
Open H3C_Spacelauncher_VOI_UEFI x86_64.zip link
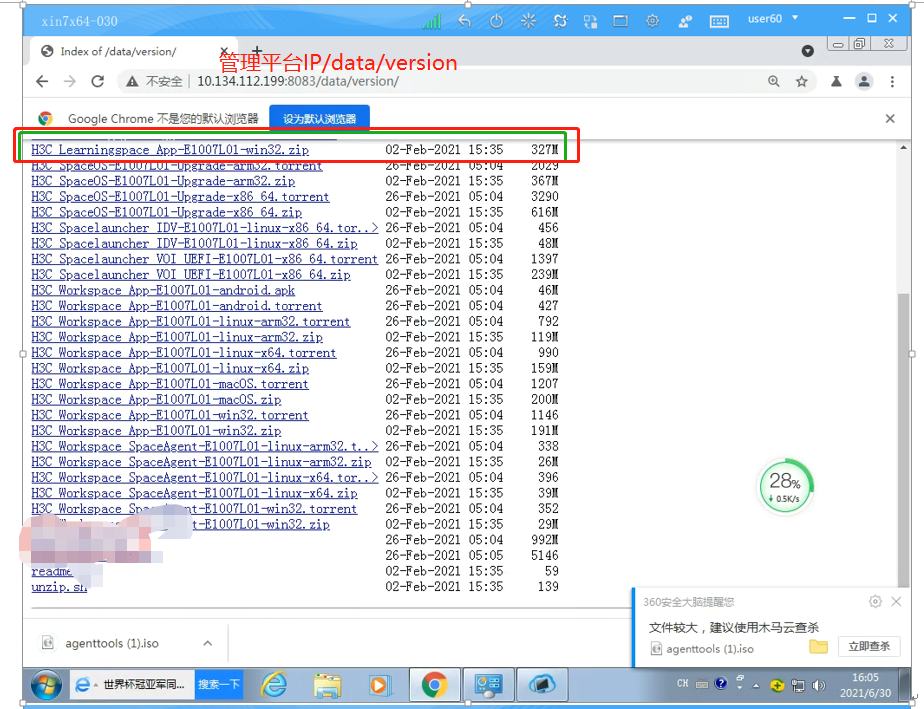(191, 275)
